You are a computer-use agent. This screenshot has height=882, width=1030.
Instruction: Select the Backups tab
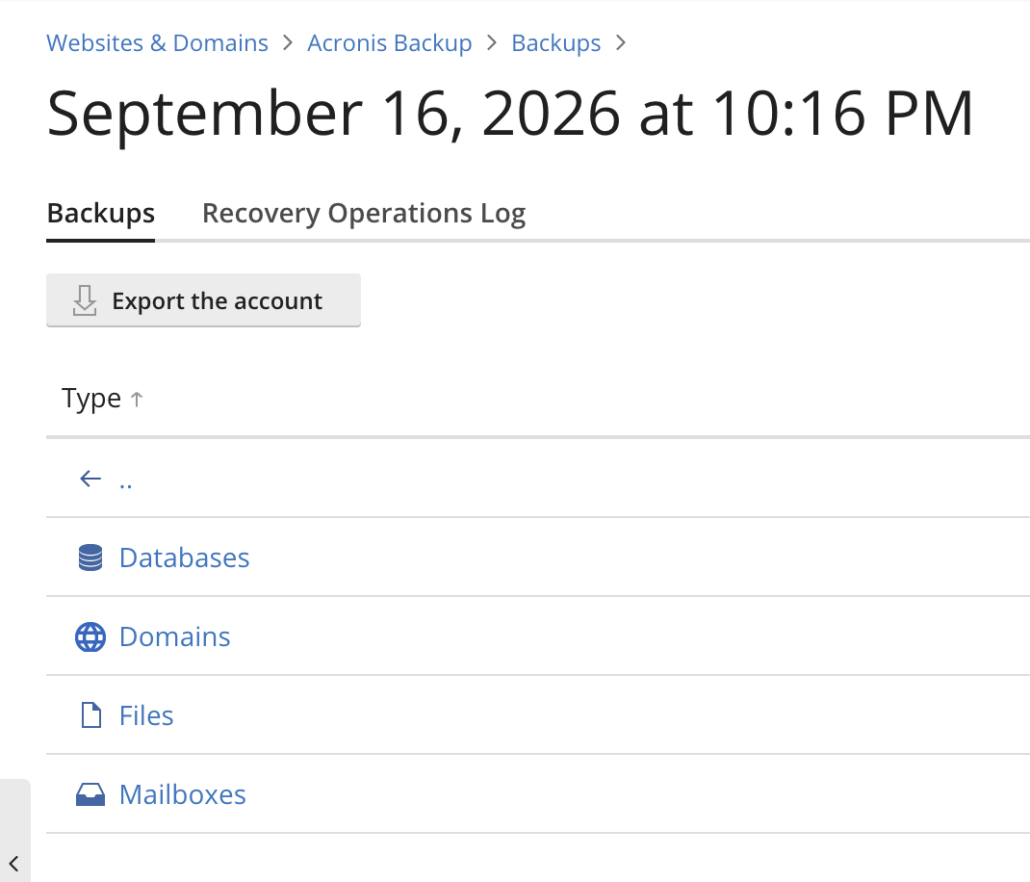[101, 213]
